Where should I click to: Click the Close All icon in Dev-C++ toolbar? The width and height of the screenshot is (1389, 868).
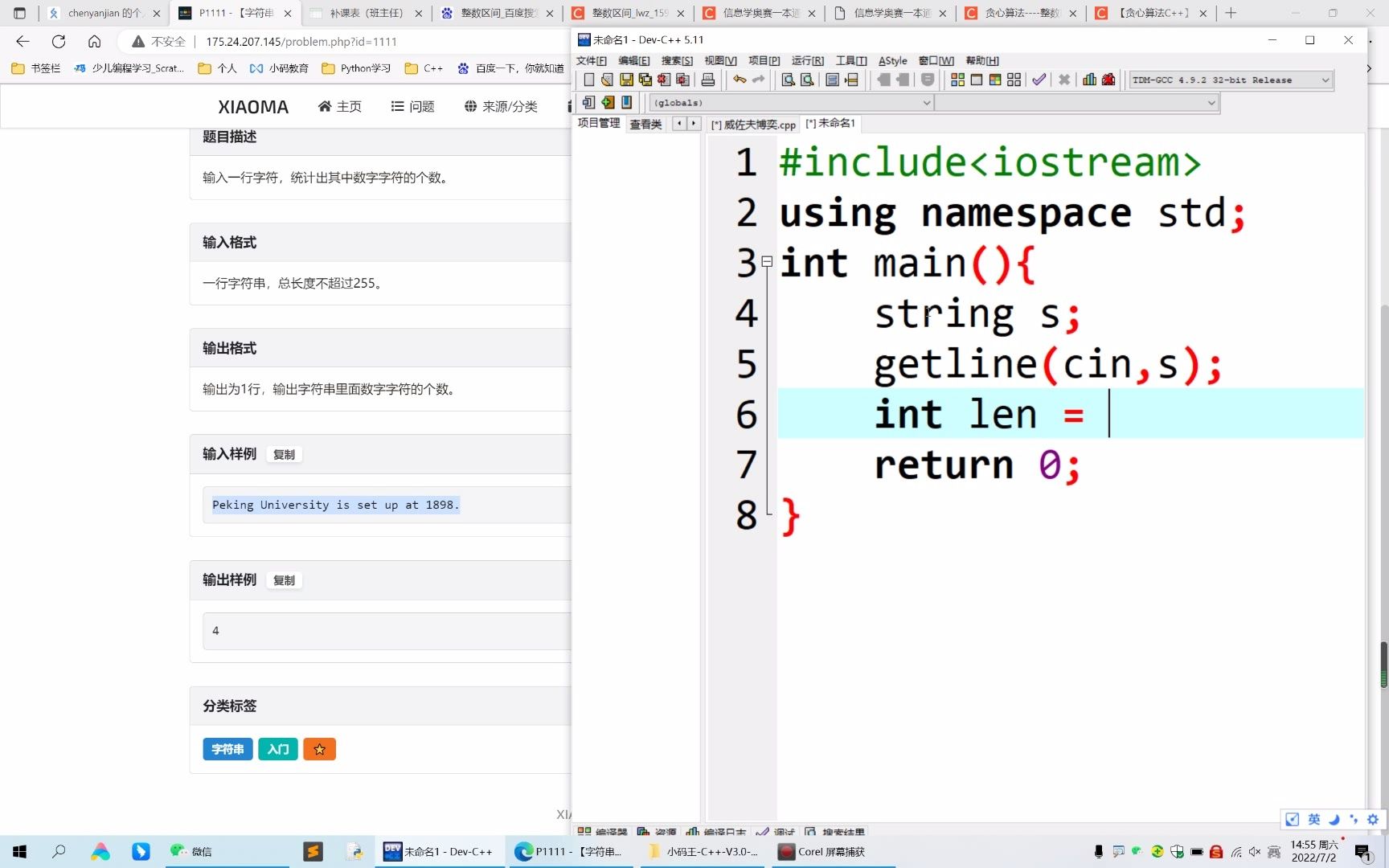(682, 80)
